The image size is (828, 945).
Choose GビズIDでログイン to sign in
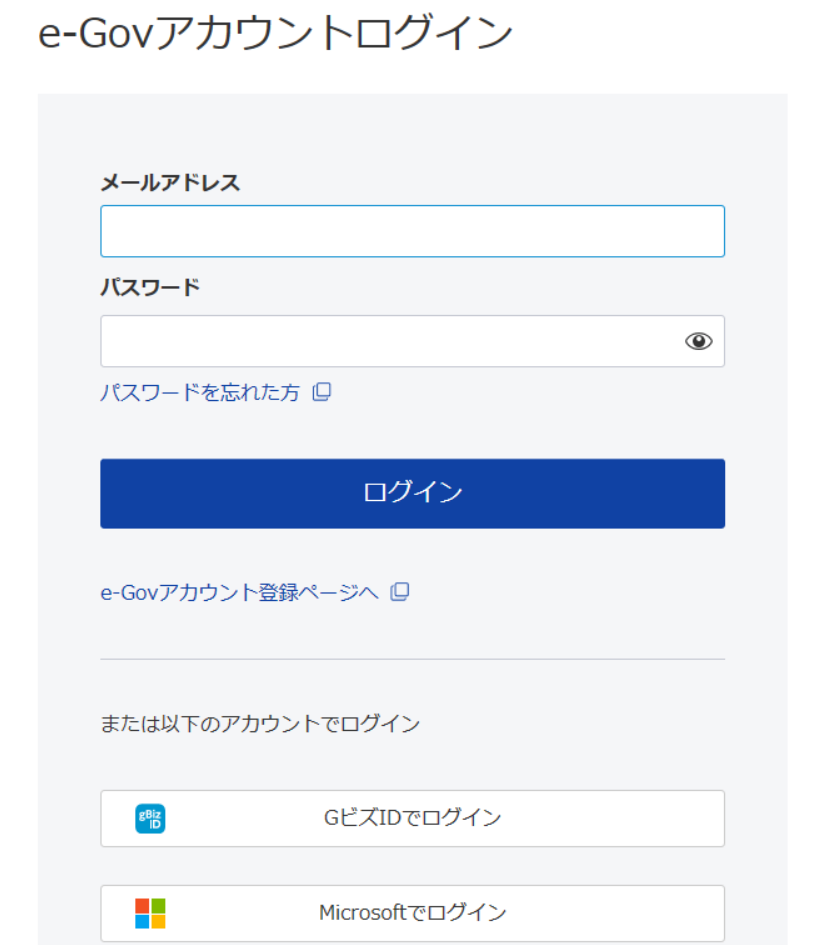(412, 818)
